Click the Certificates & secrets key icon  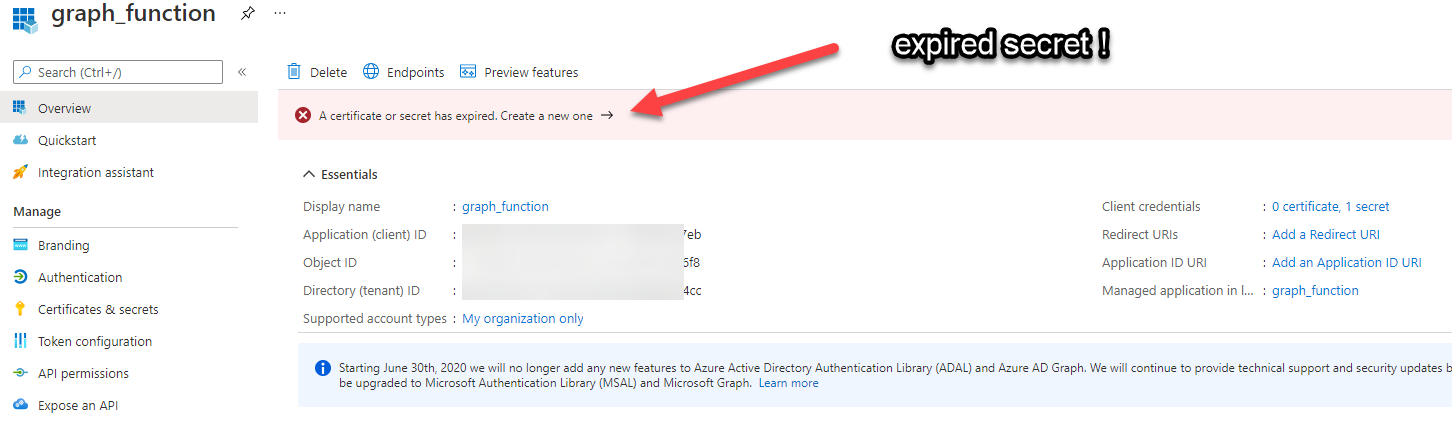pos(20,309)
